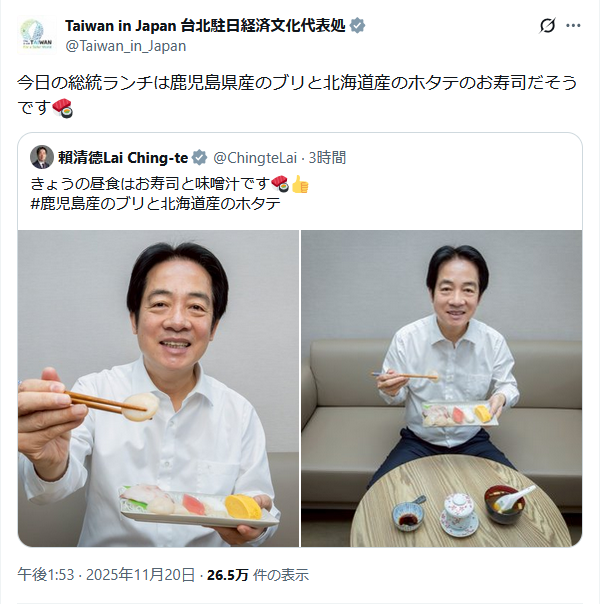
Task: Click the #鹿児島産のブリと北海道産のホタテ hashtag
Action: point(155,204)
